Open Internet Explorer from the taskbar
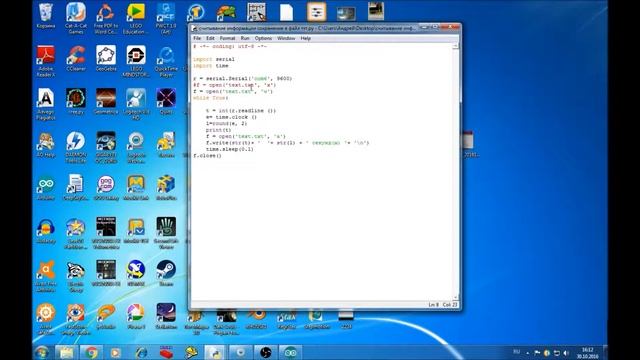Image resolution: width=640 pixels, height=360 pixels. (x=141, y=353)
